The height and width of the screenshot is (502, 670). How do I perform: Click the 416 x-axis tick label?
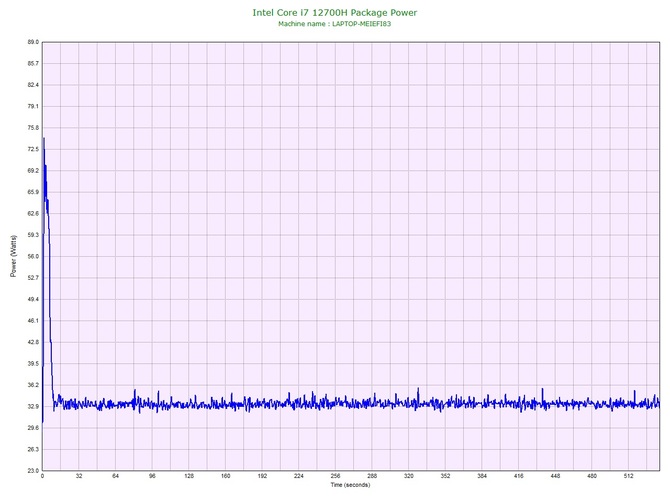tap(519, 476)
